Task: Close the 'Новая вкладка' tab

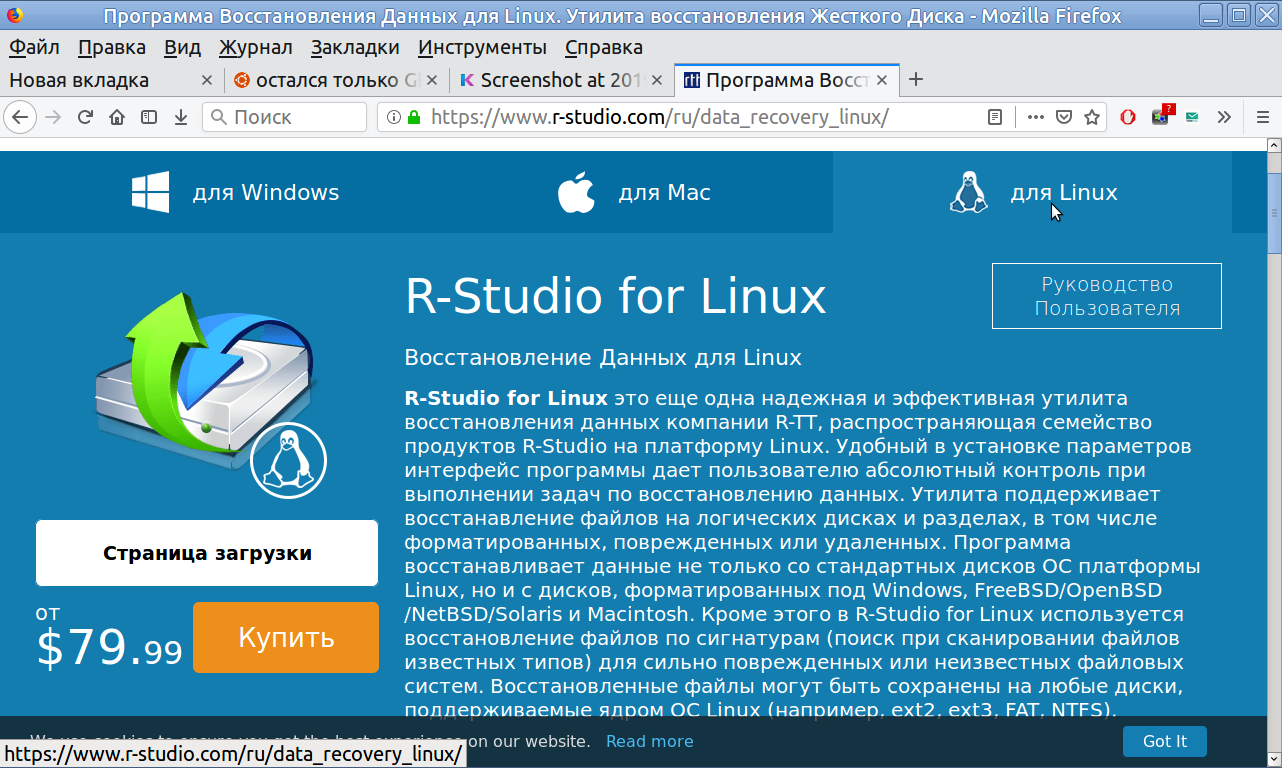Action: [207, 80]
